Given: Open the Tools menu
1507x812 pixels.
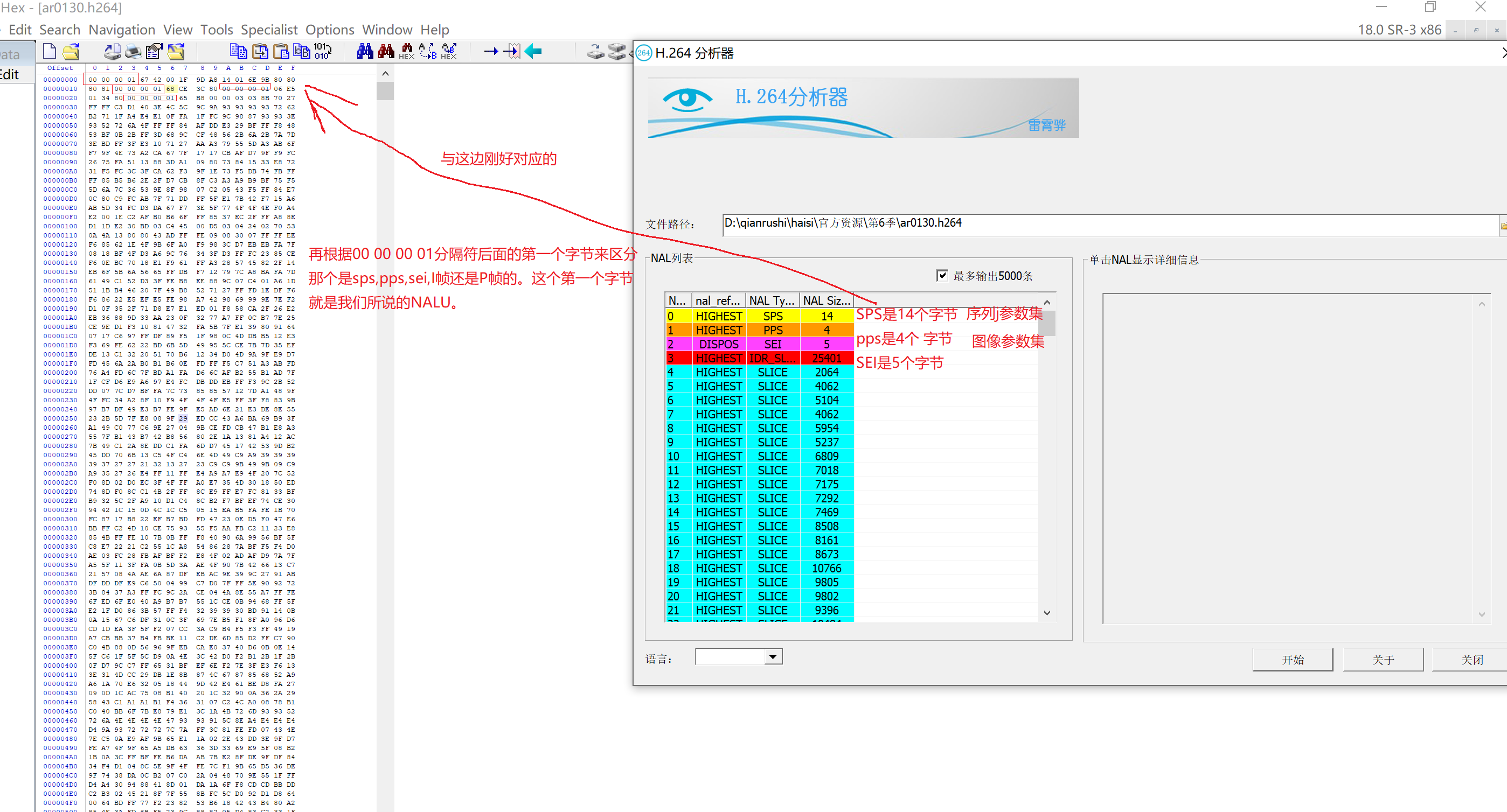Looking at the screenshot, I should [217, 30].
